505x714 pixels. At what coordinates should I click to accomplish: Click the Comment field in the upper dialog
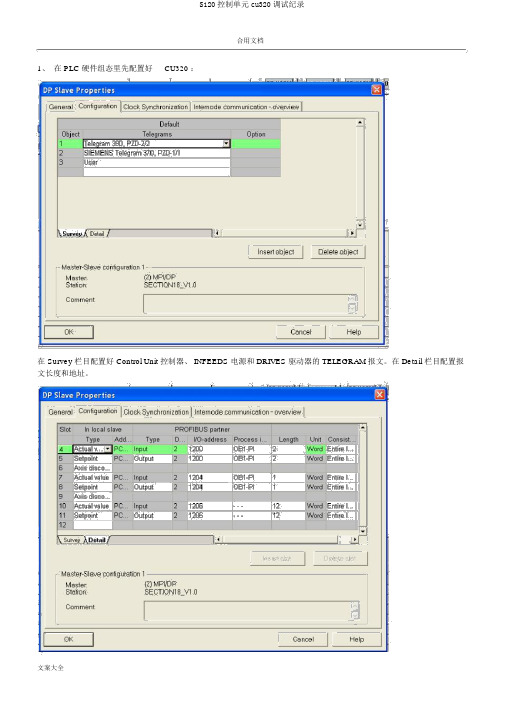(250, 304)
